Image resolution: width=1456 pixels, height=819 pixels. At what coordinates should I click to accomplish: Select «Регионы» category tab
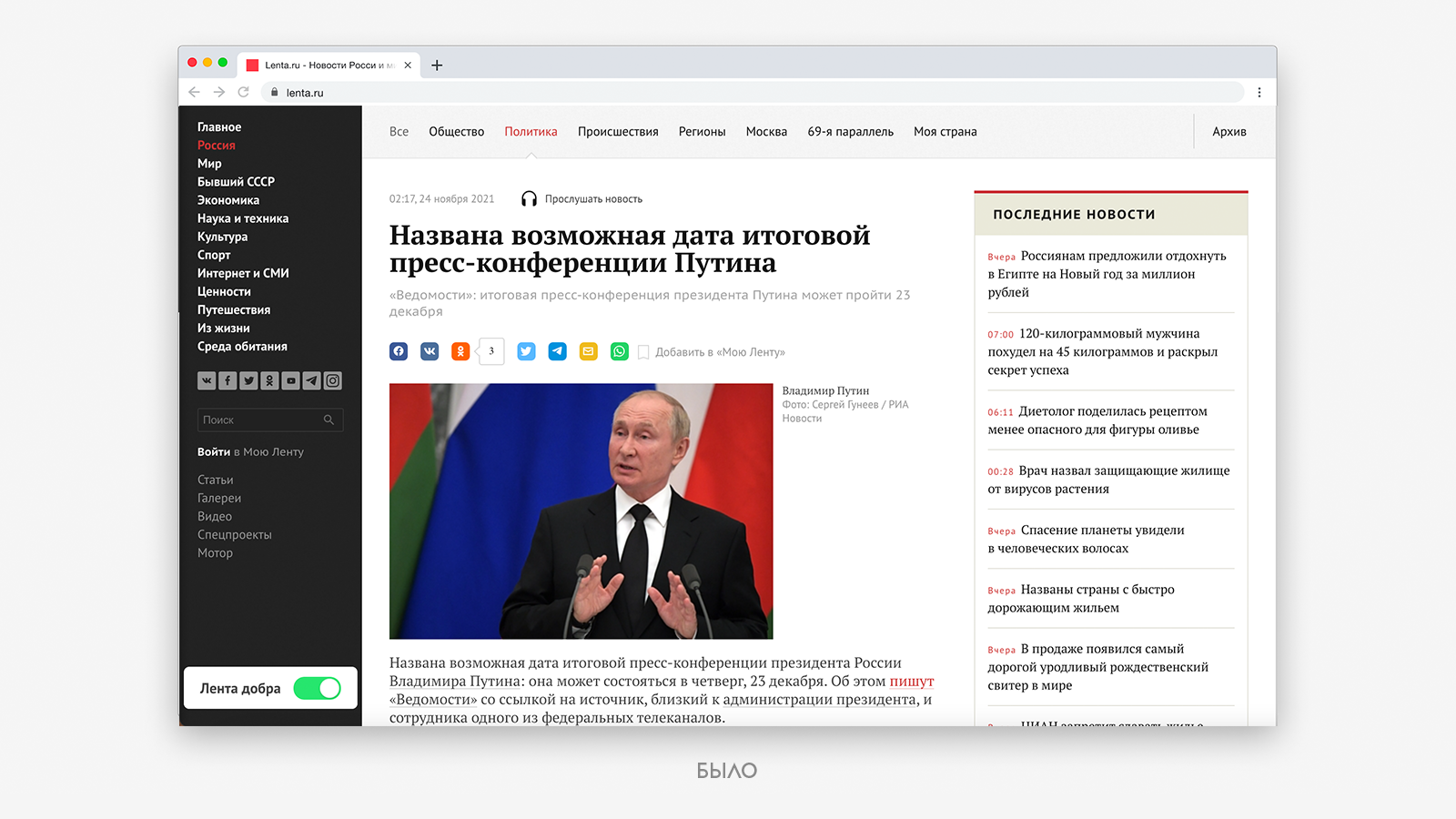pos(703,132)
